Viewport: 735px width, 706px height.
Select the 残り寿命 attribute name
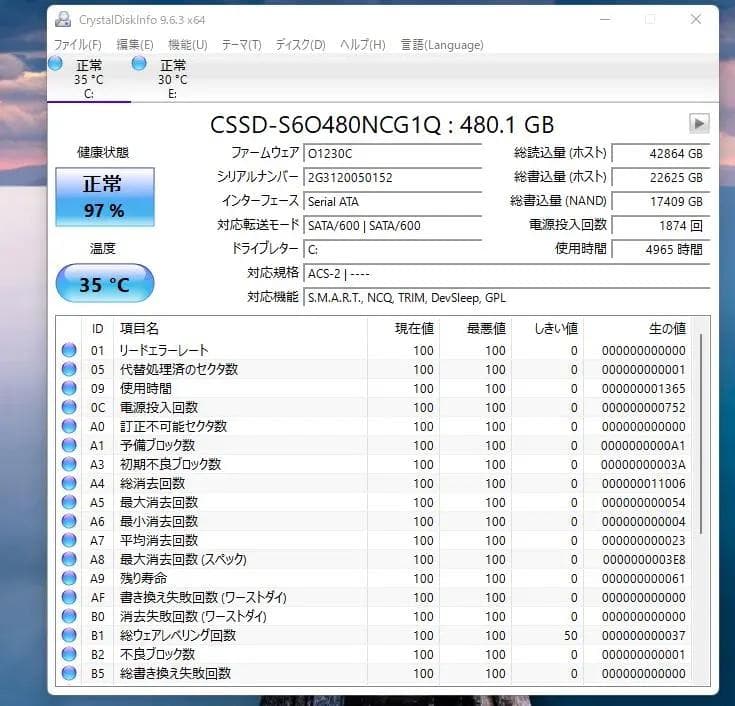coord(143,578)
